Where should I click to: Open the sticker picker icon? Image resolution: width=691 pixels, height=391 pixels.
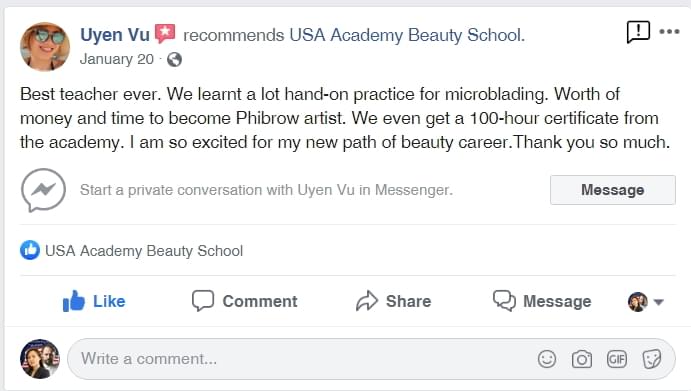click(652, 359)
